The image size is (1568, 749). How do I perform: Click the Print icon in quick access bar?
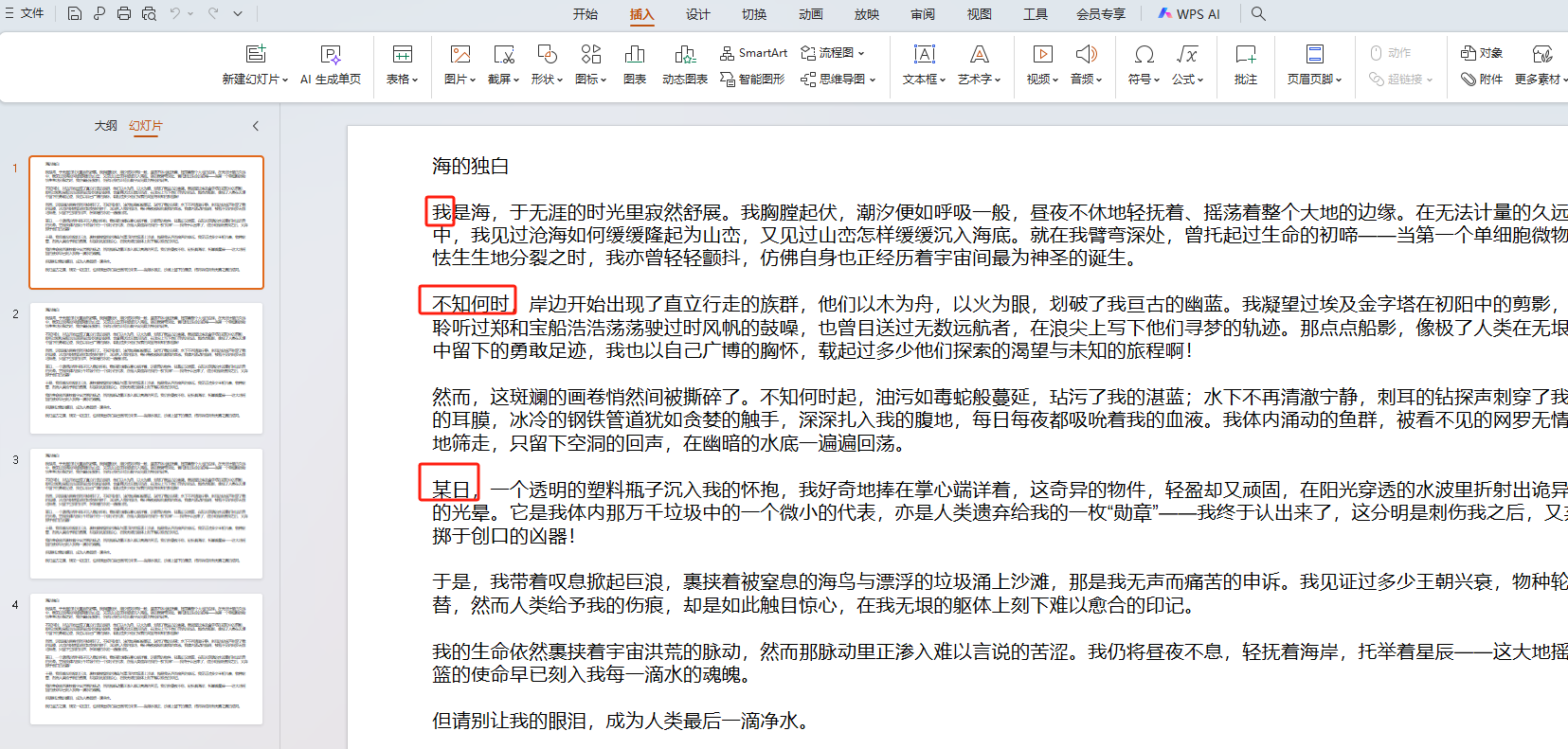coord(124,13)
